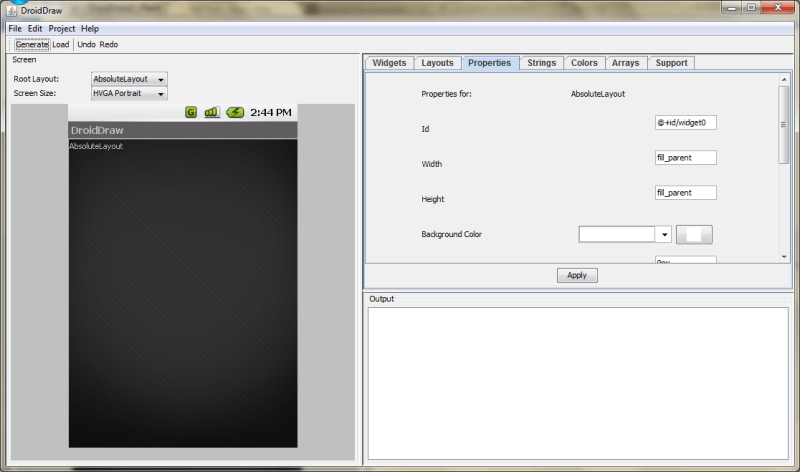Click the Apply button
The width and height of the screenshot is (800, 472).
577,275
